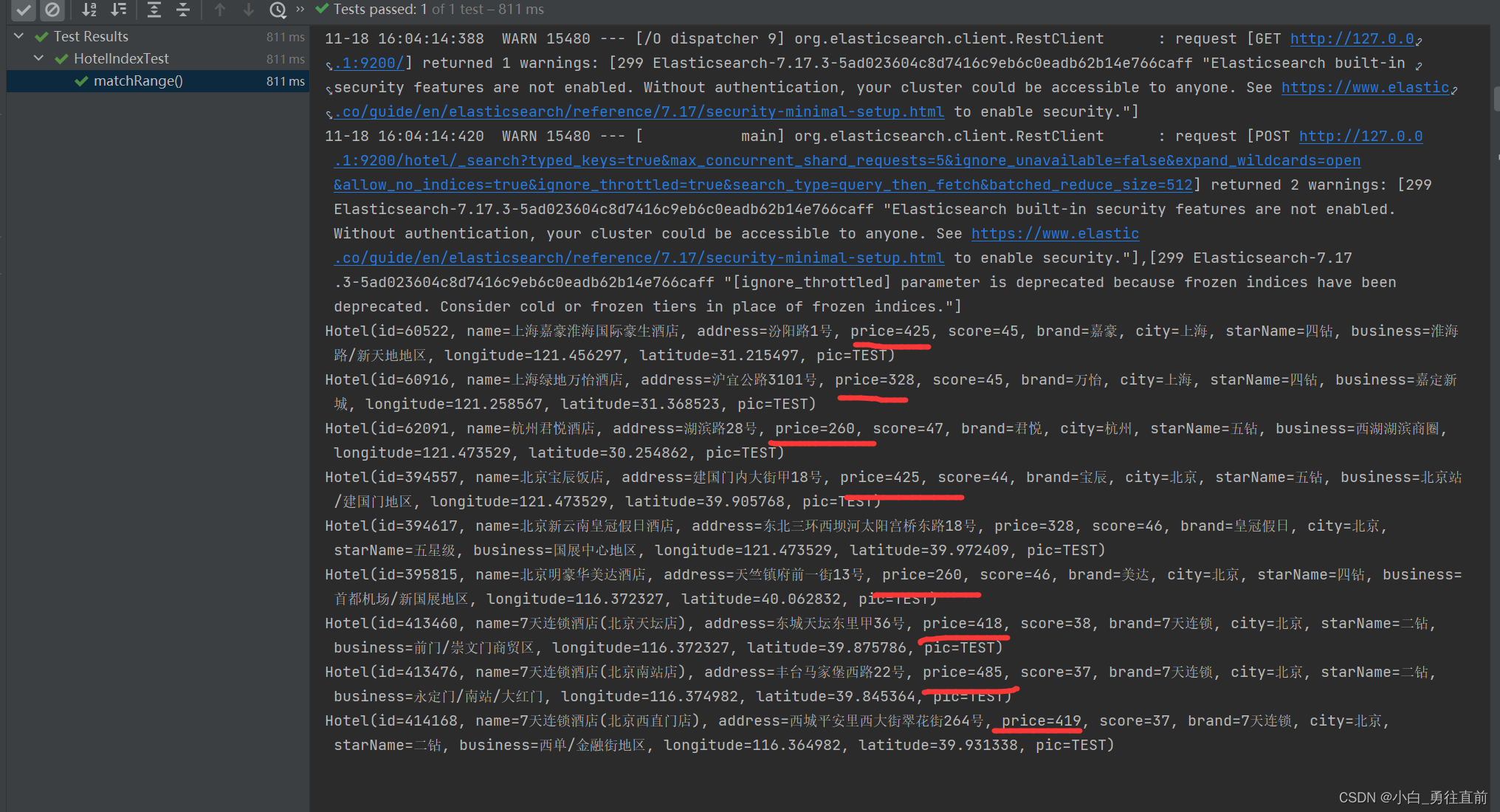The height and width of the screenshot is (812, 1500).
Task: Toggle the Show Ignored tests button
Action: click(x=52, y=10)
